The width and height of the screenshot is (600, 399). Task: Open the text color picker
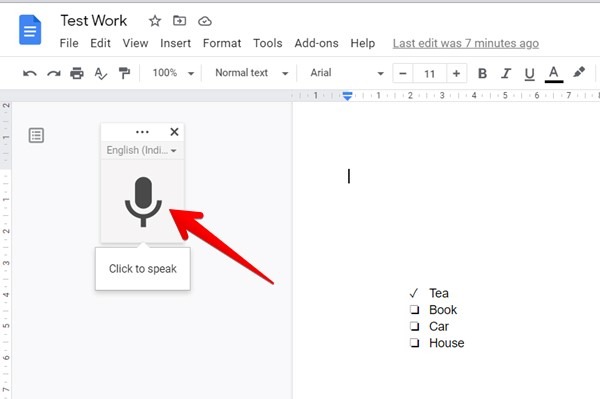pos(554,74)
